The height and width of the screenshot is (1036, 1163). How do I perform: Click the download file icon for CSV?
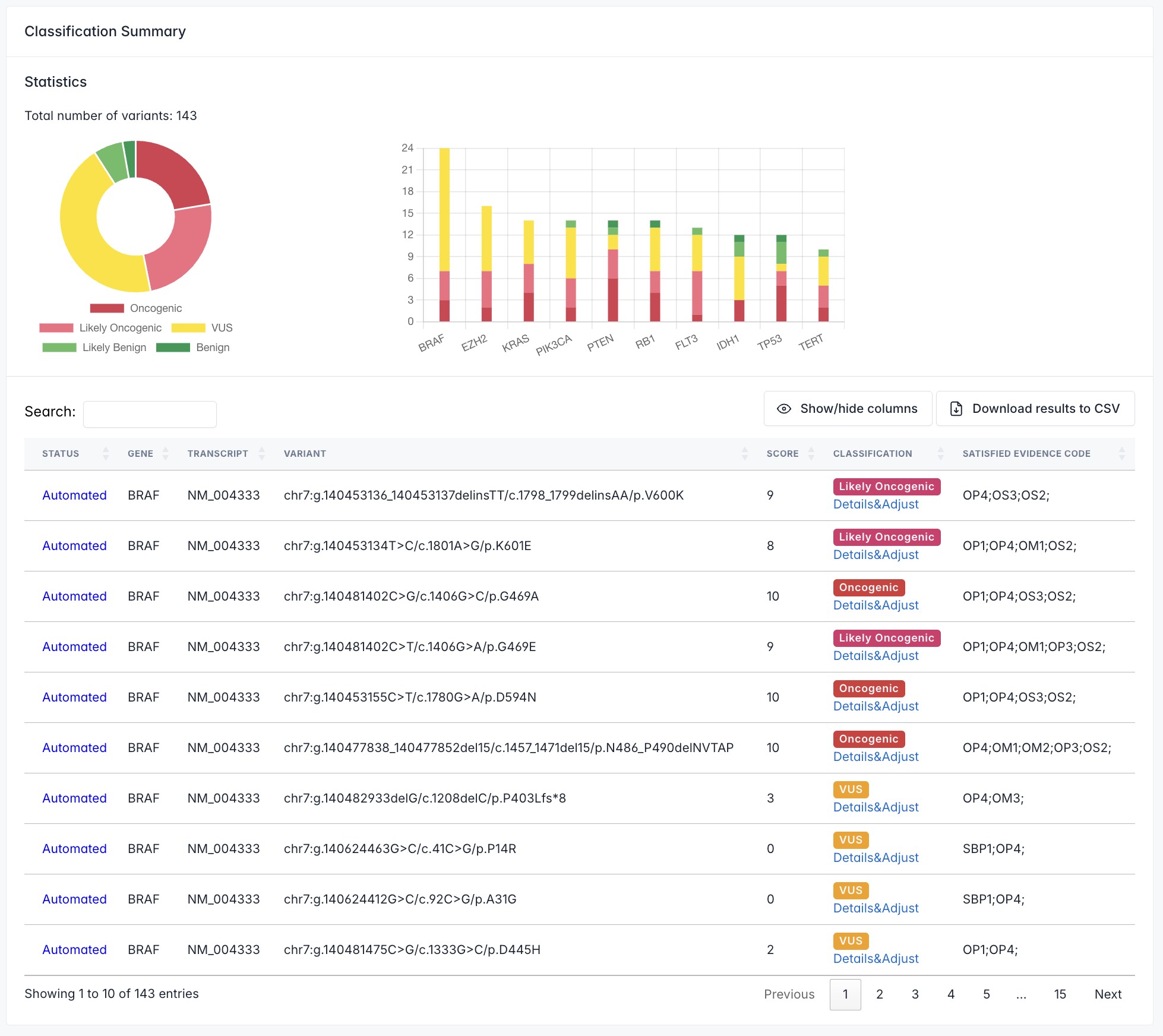click(x=956, y=409)
